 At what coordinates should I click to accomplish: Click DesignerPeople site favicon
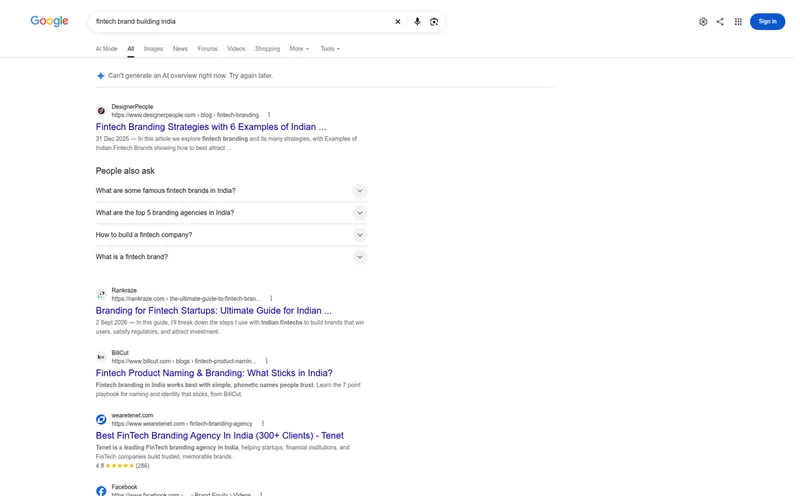101,111
